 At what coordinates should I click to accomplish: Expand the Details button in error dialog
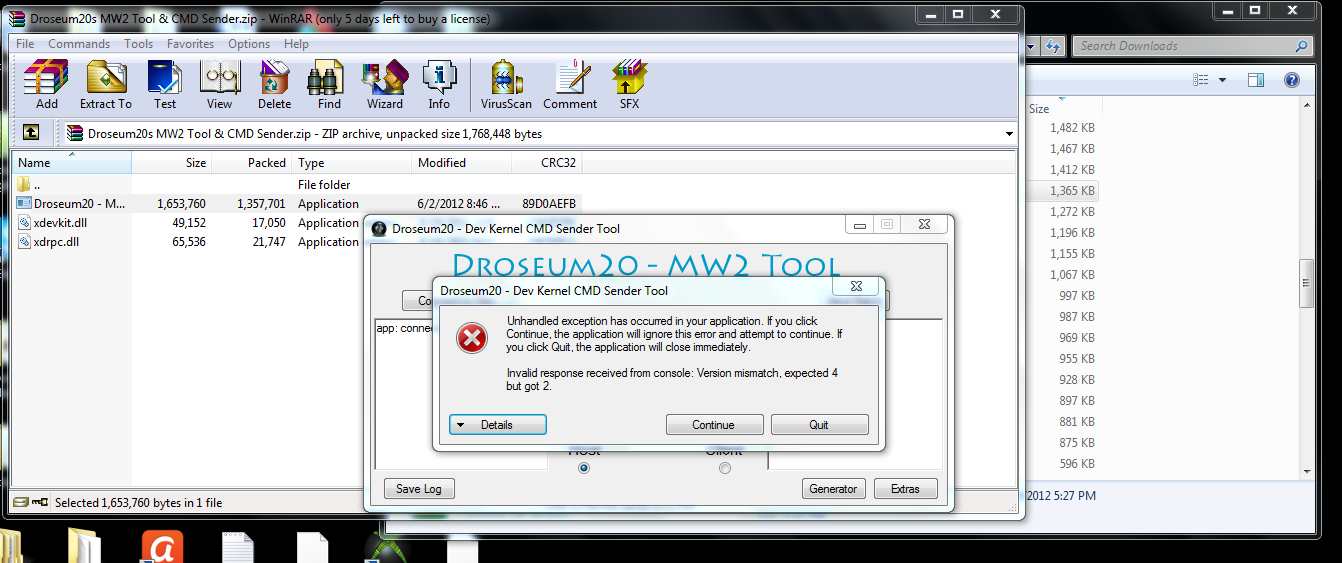tap(497, 425)
